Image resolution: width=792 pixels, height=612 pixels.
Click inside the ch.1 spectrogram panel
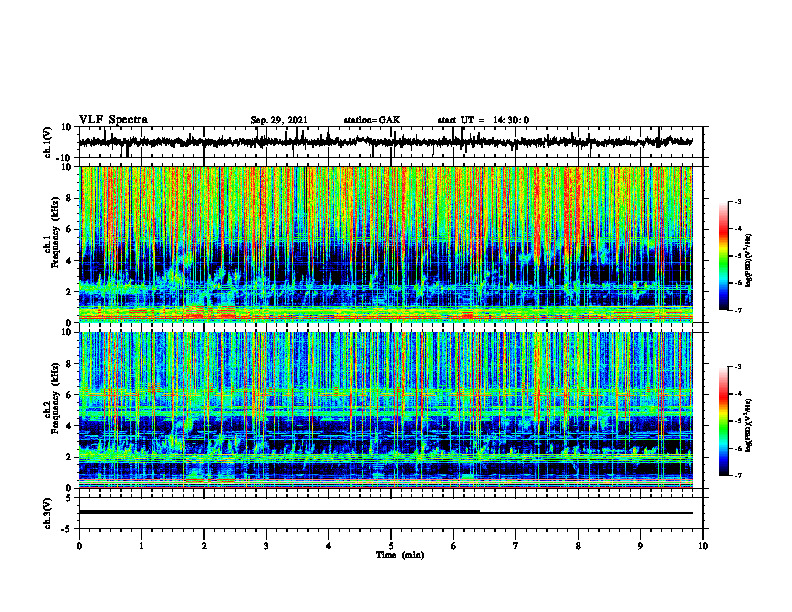(x=391, y=244)
